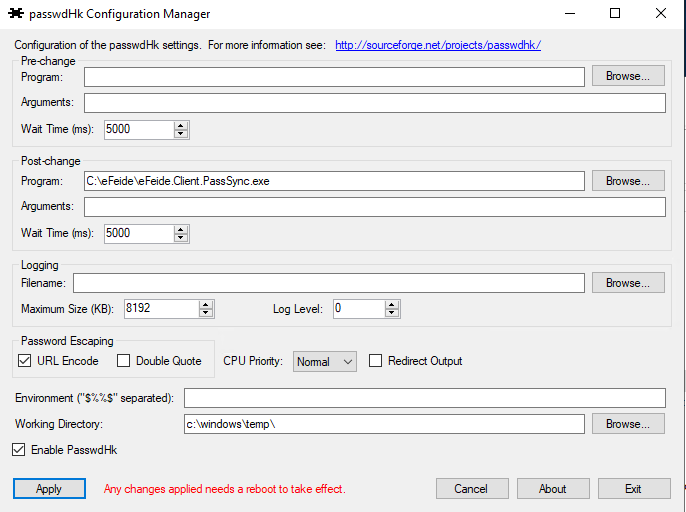The image size is (686, 512).
Task: Click the passwdHk app icon in title bar
Action: [15, 14]
